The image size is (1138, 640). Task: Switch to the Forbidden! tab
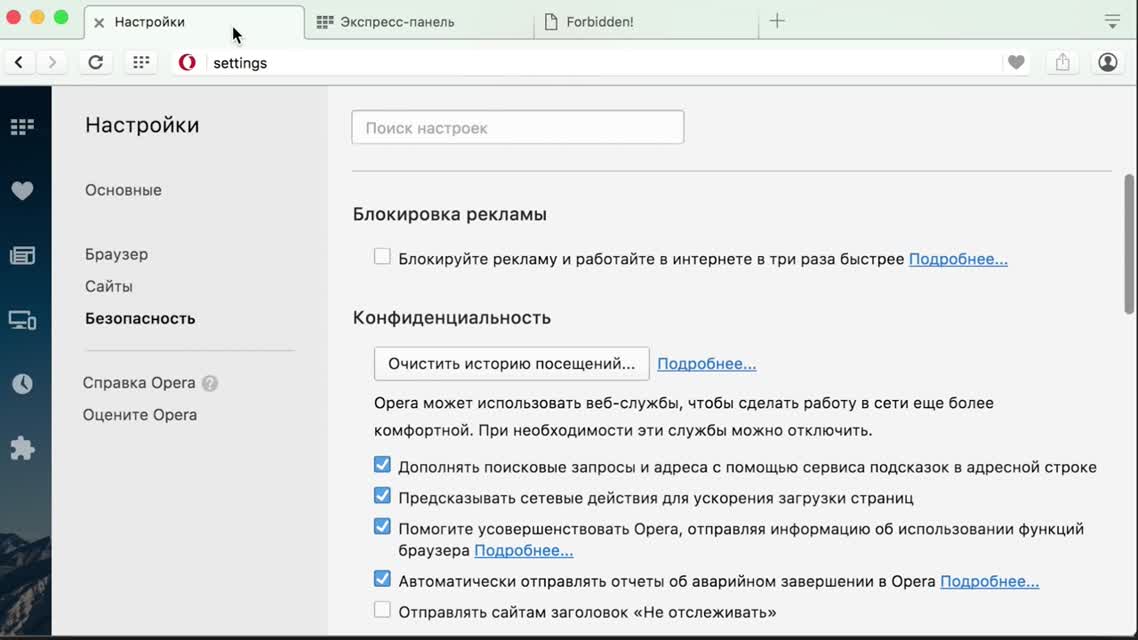[646, 22]
